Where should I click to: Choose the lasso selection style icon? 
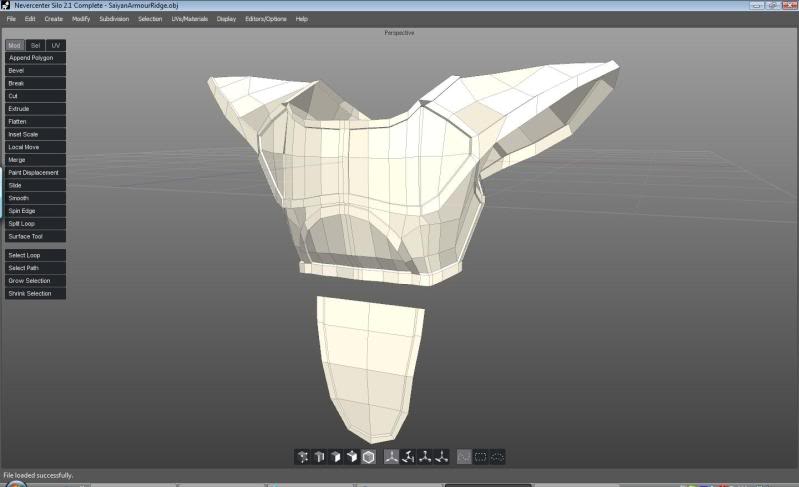[497, 457]
